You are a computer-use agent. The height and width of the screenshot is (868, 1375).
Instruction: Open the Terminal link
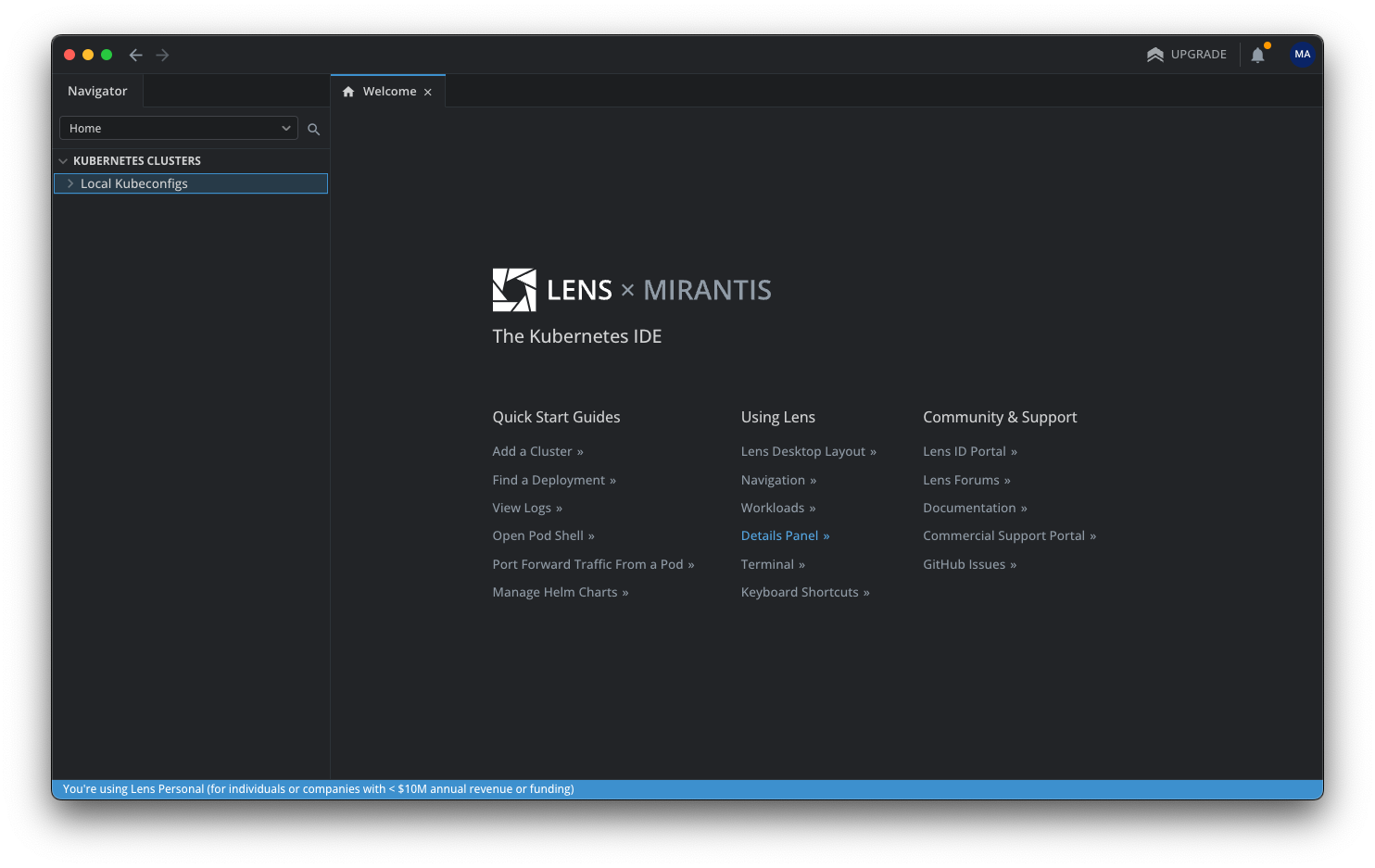point(774,564)
